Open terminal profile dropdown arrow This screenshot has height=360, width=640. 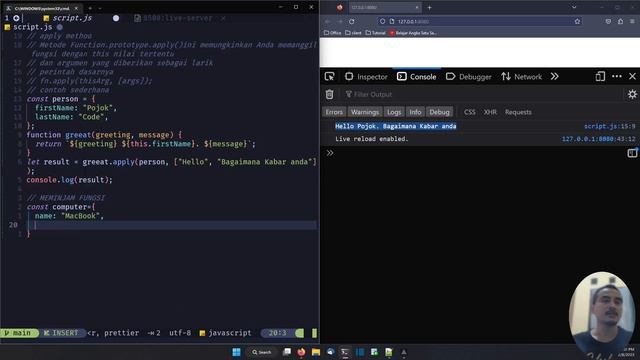click(x=100, y=8)
